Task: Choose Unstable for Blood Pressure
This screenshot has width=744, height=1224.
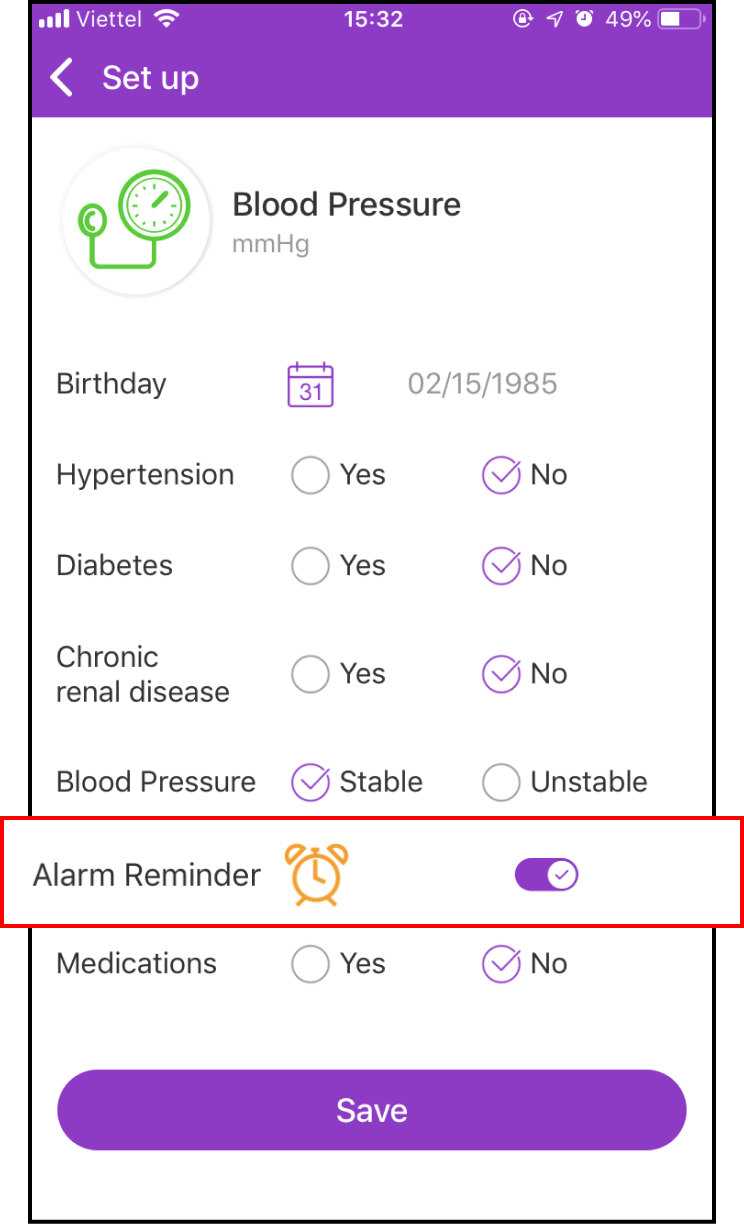Action: click(501, 782)
